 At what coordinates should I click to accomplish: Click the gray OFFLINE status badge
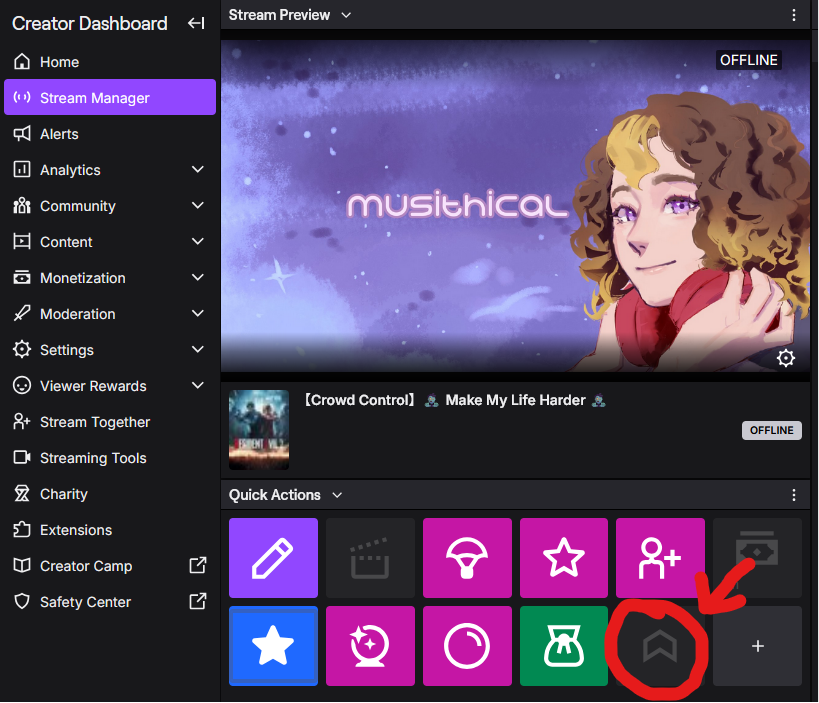click(771, 430)
